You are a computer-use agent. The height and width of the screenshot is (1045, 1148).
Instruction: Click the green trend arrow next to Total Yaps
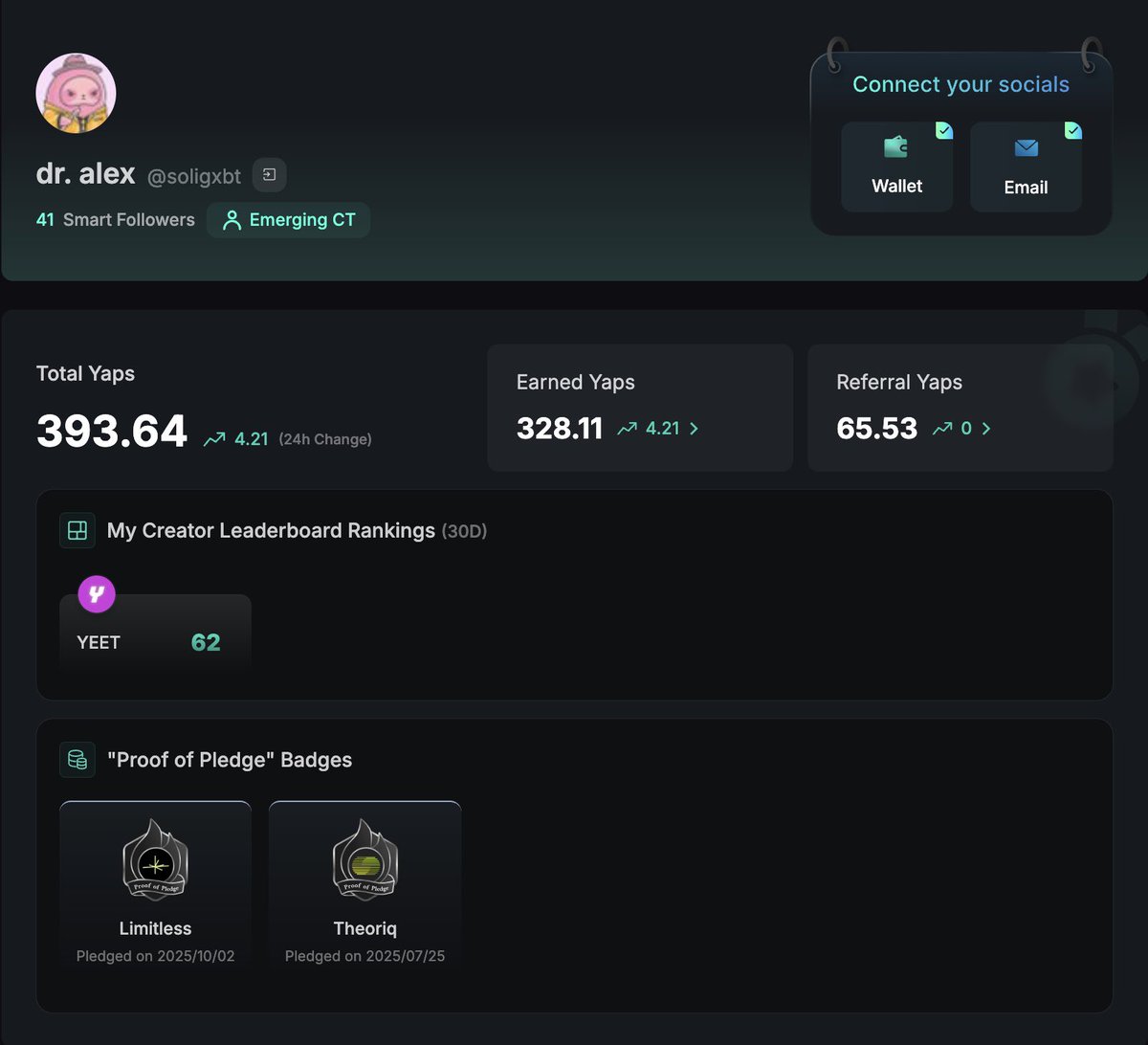click(x=213, y=437)
